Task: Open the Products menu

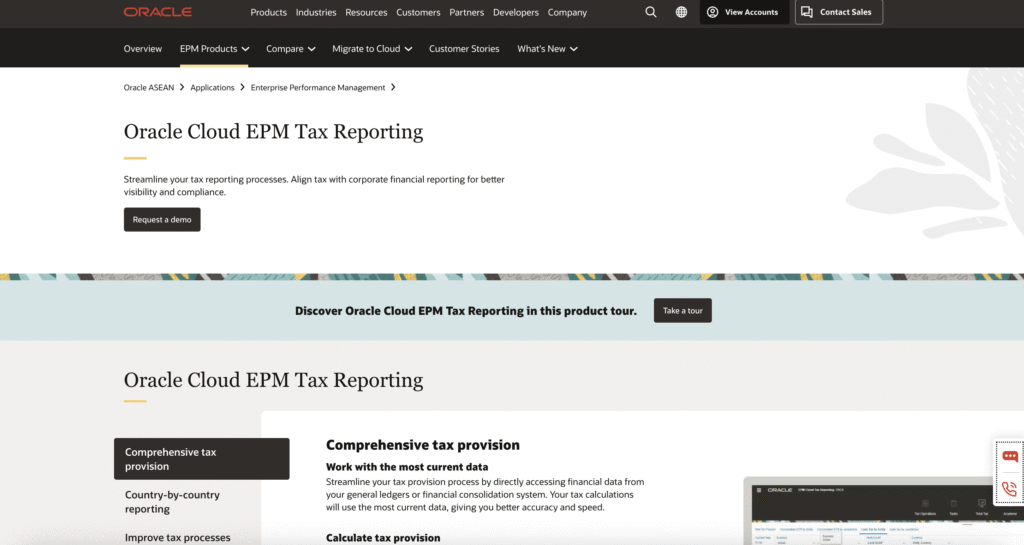Action: [268, 12]
